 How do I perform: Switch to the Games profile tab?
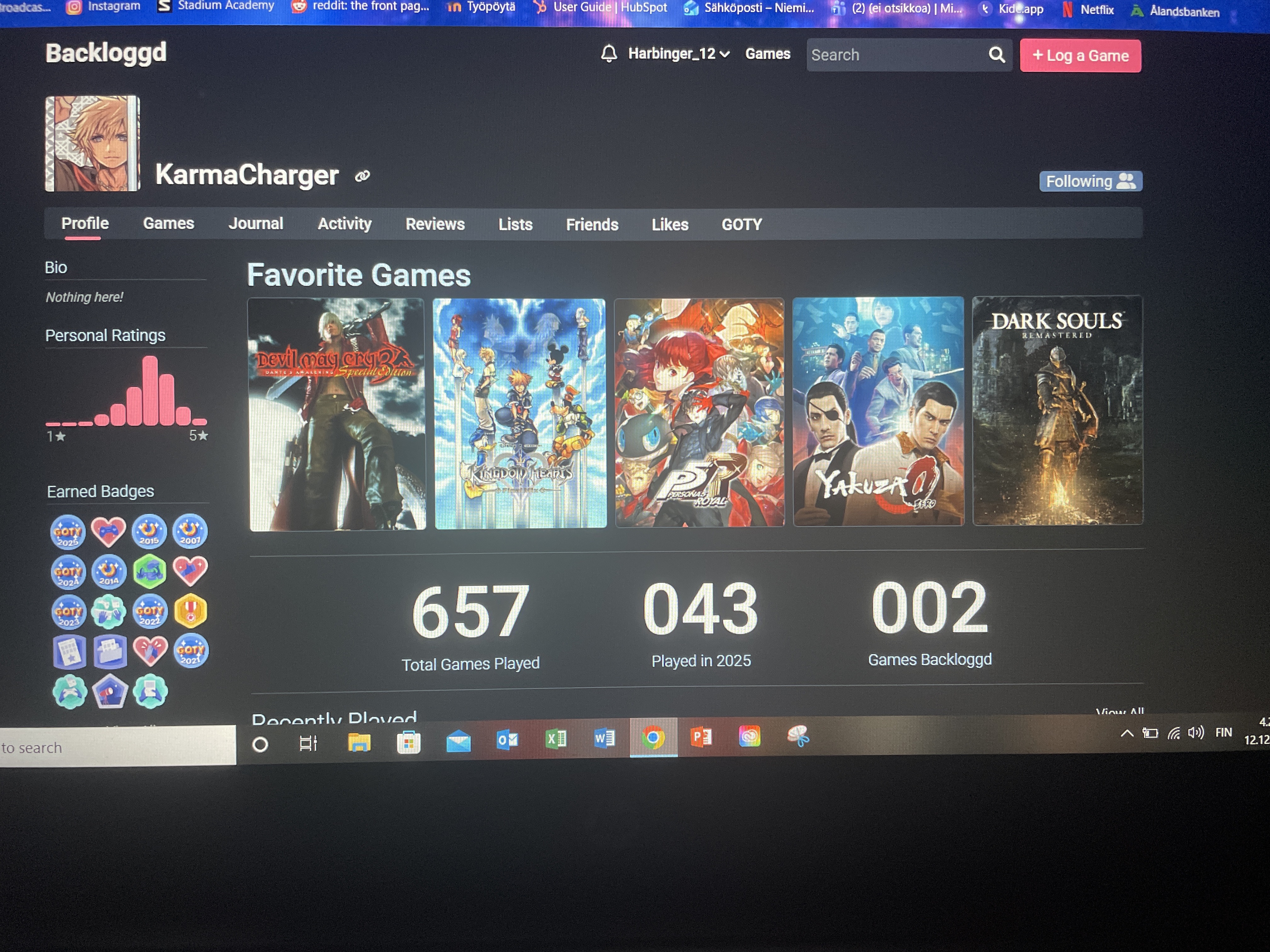coord(169,224)
